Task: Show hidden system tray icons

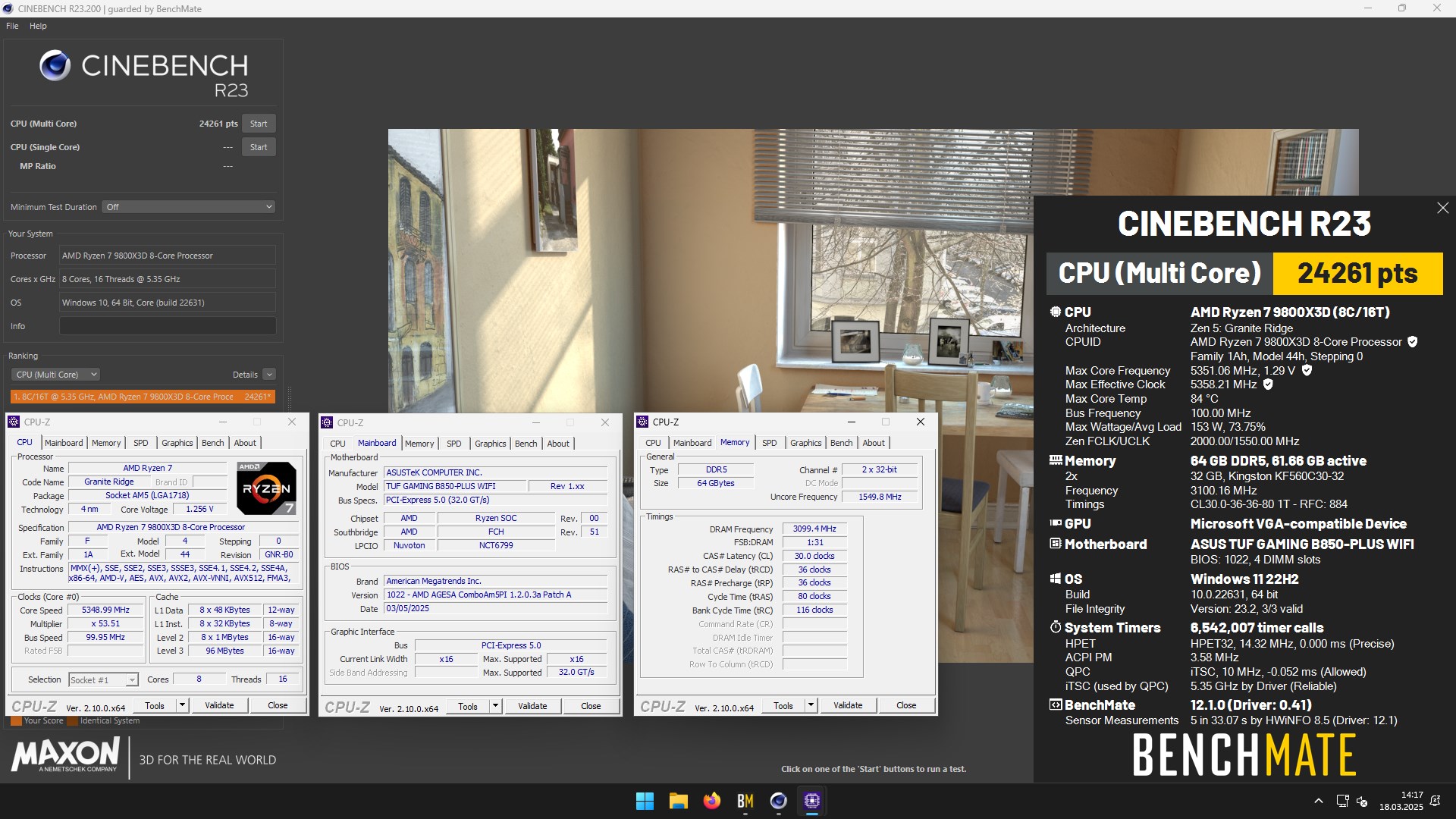Action: point(1319,801)
